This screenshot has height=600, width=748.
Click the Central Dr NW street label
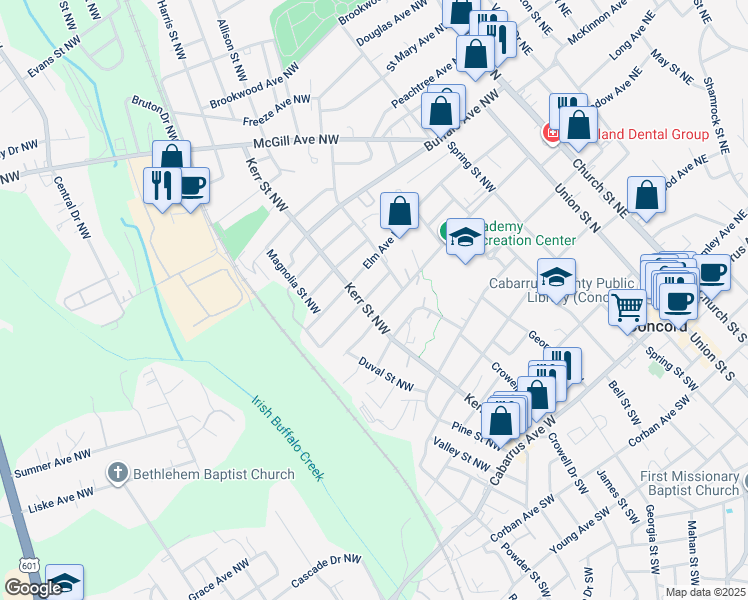(72, 207)
